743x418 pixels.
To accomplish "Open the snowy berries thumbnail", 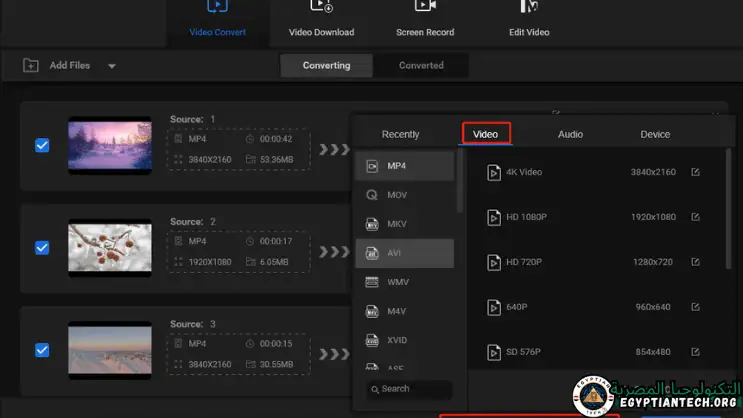I will coord(110,247).
